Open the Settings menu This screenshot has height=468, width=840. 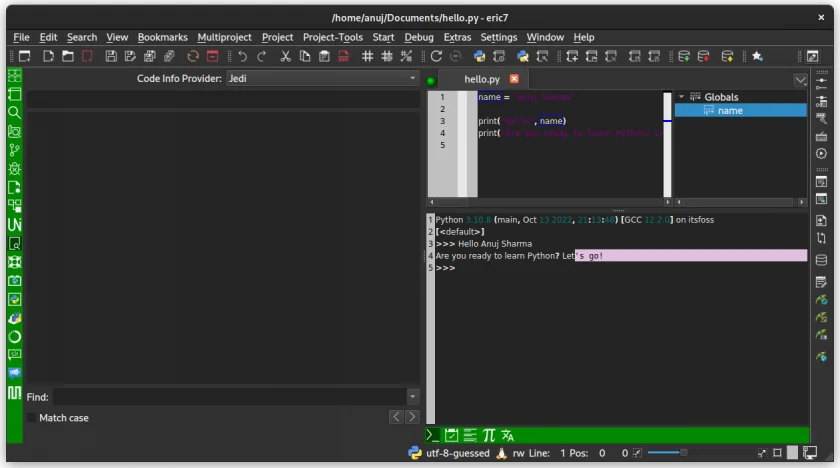[x=498, y=37]
